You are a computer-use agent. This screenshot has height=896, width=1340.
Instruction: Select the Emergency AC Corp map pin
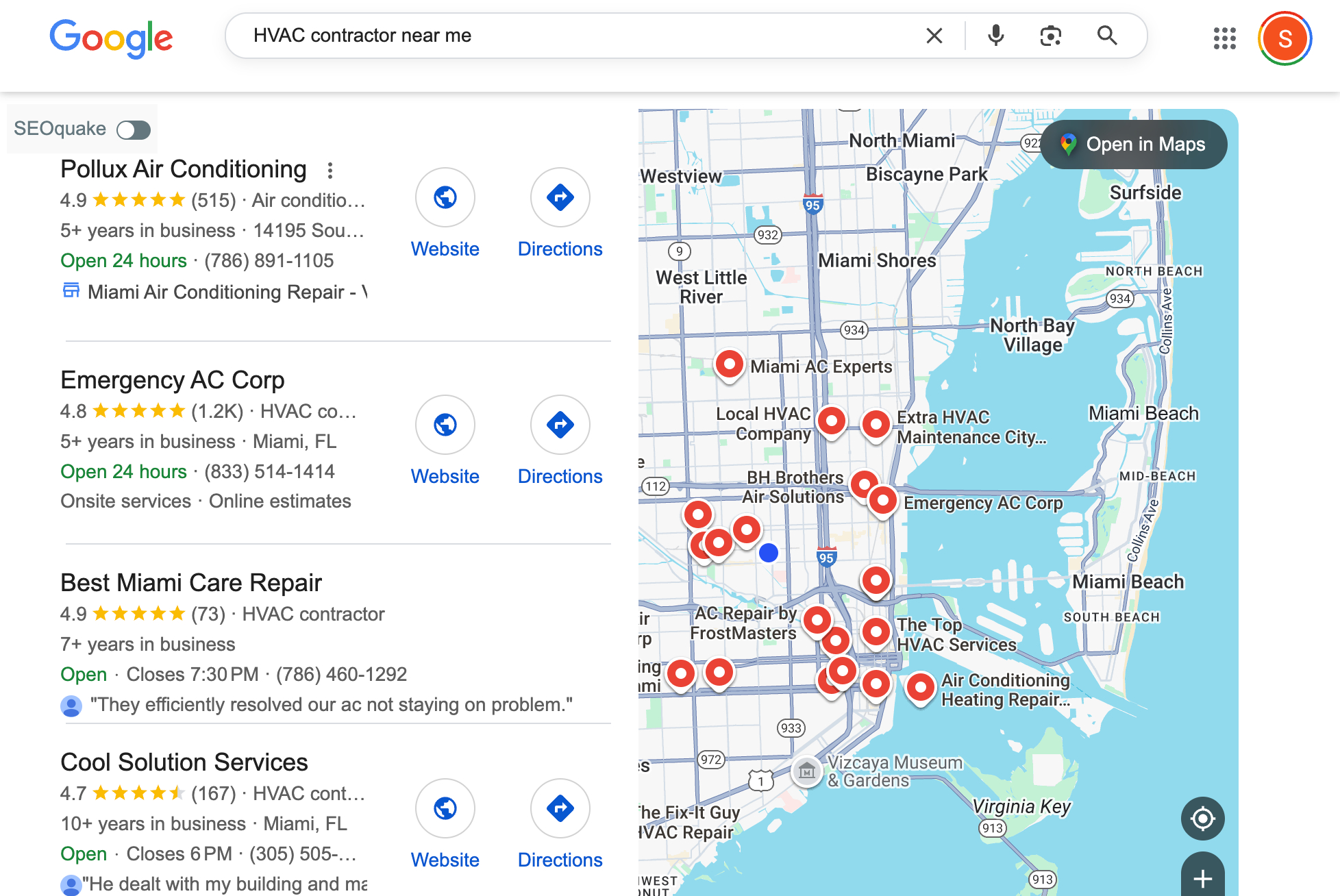point(883,499)
